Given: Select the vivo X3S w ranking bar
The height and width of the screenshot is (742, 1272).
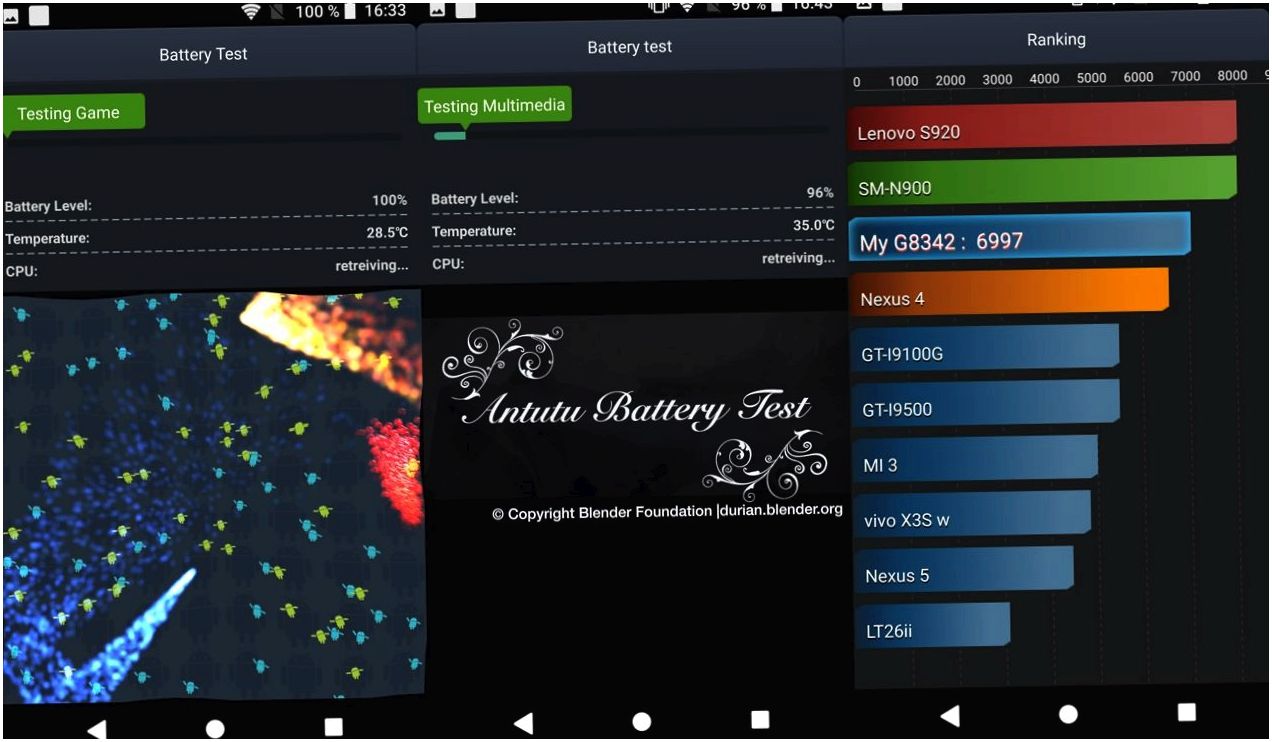Looking at the screenshot, I should click(972, 515).
